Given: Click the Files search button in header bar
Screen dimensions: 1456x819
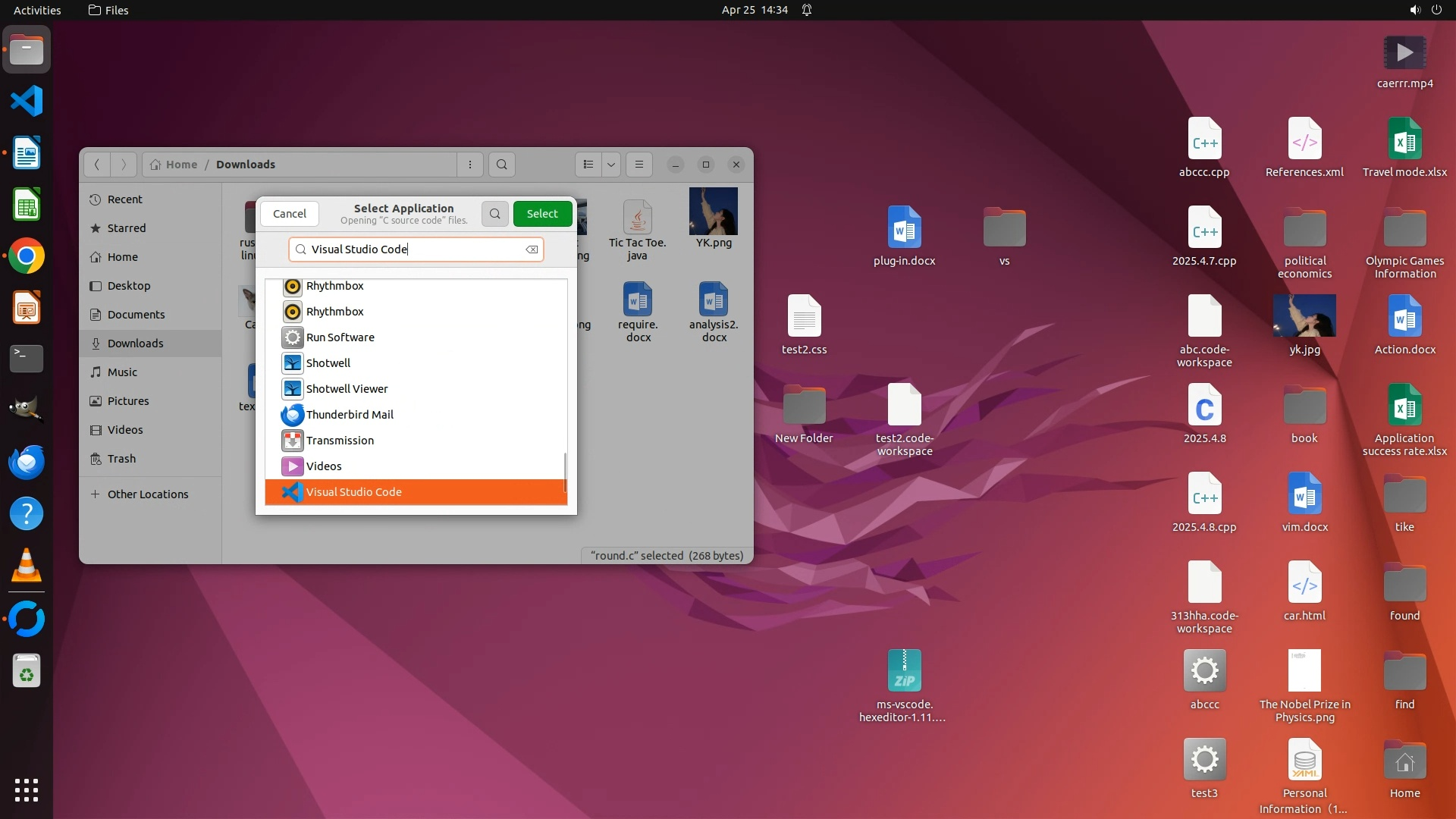Looking at the screenshot, I should tap(501, 165).
